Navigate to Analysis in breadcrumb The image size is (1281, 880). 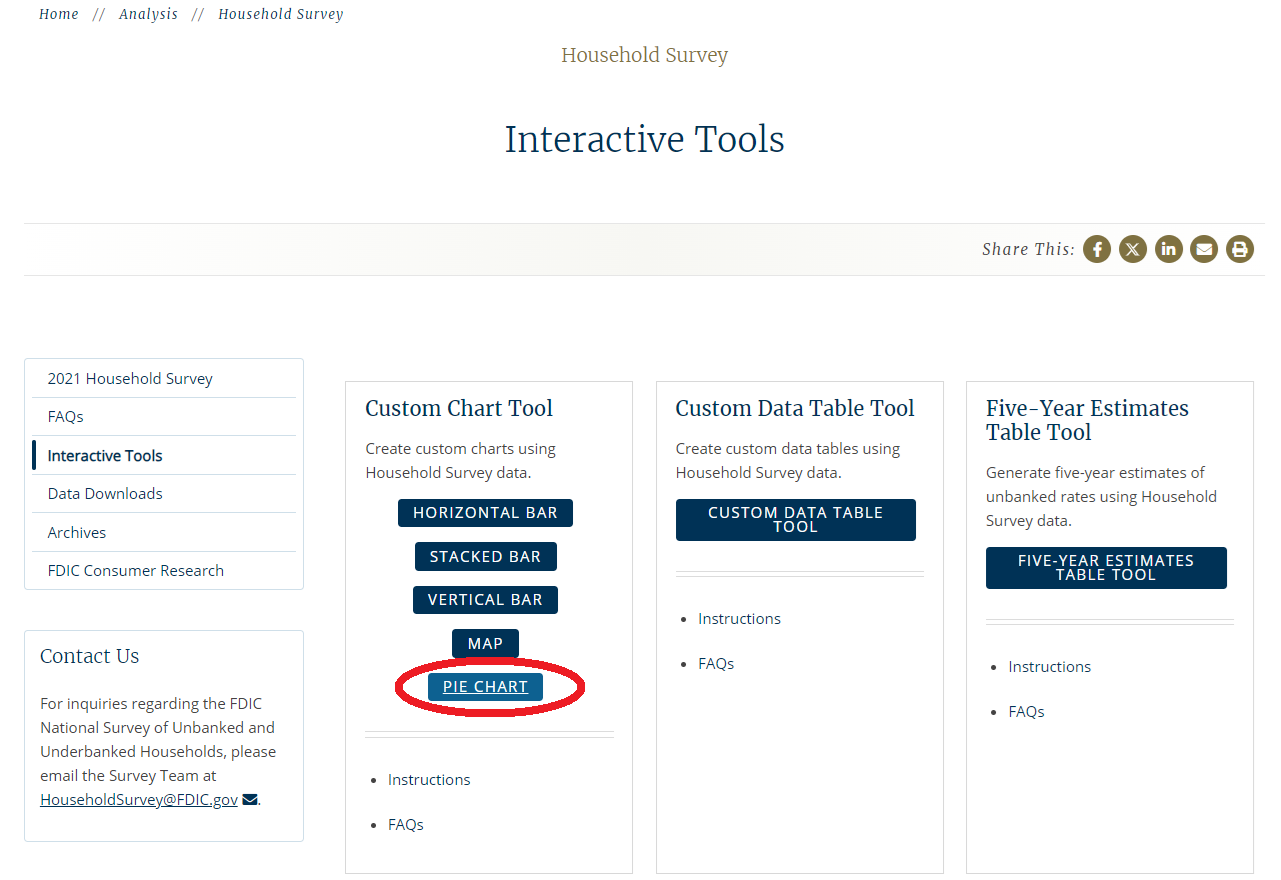pyautogui.click(x=148, y=14)
